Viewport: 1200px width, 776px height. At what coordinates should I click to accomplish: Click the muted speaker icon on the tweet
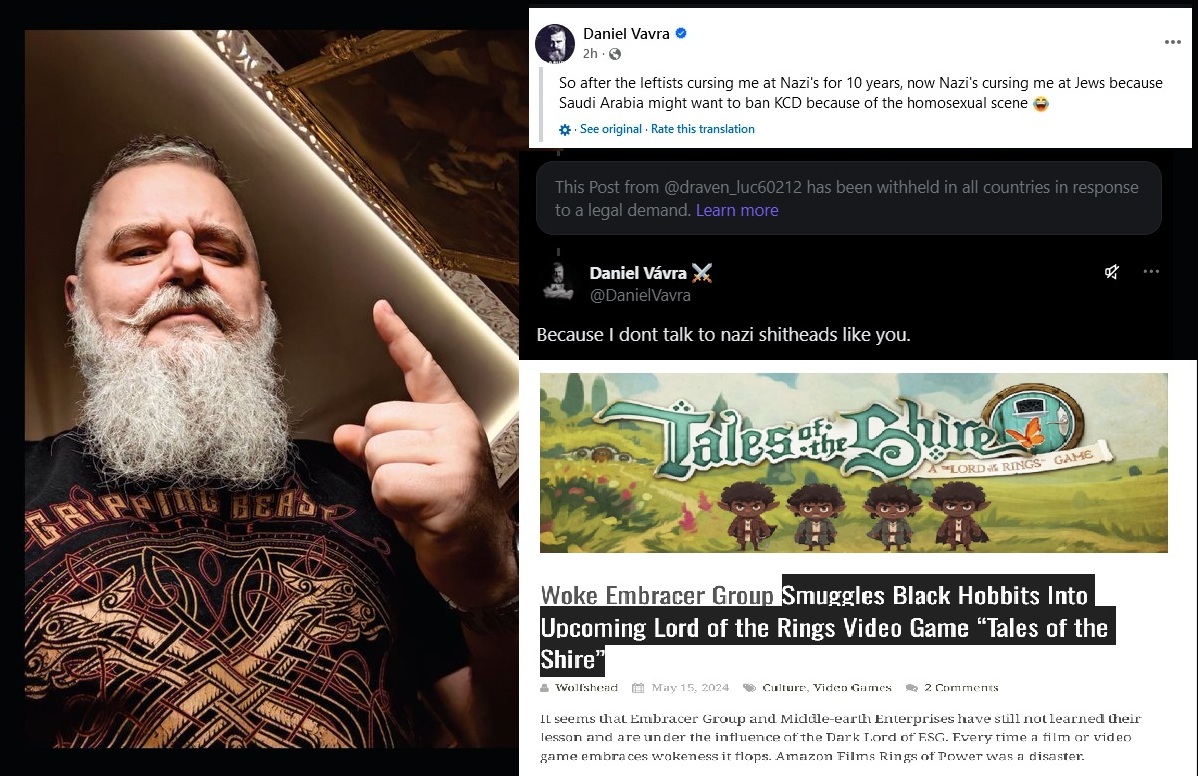pyautogui.click(x=1111, y=272)
